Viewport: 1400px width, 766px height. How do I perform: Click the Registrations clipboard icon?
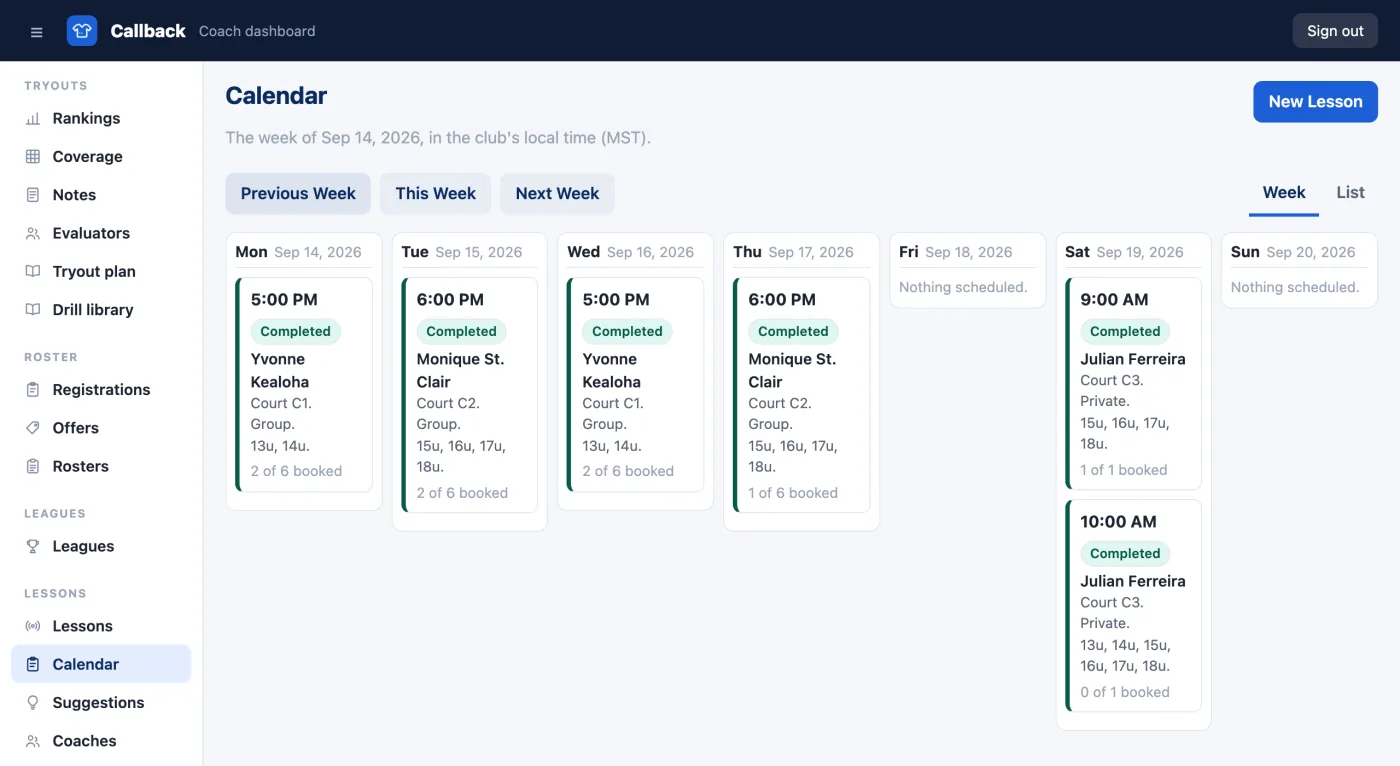33,390
